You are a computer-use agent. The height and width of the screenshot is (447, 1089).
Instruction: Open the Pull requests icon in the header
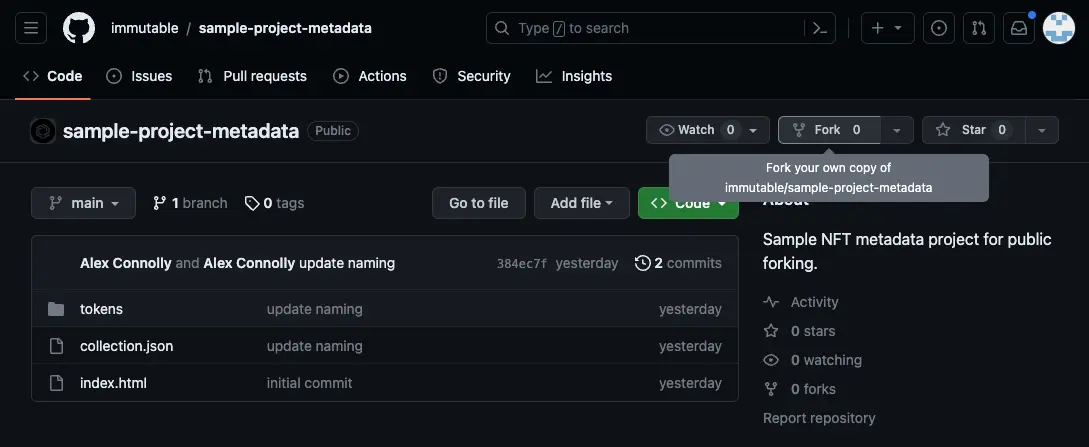tap(979, 28)
